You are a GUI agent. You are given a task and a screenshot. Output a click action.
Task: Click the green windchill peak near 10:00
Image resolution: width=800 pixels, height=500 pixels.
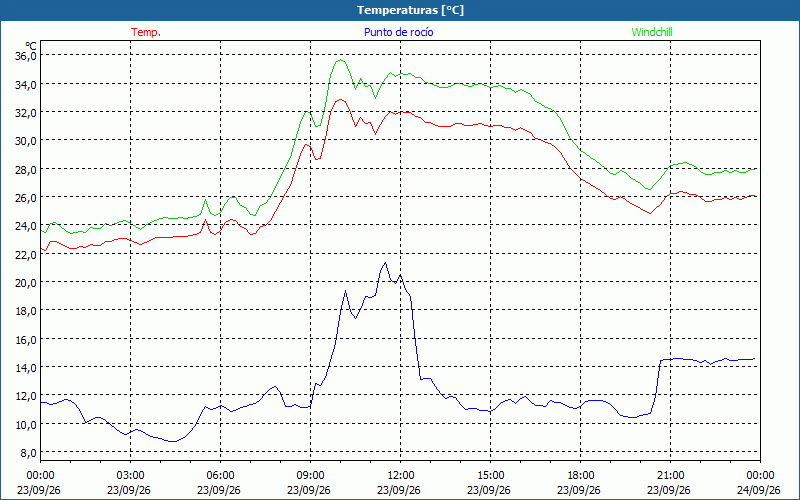coord(340,60)
